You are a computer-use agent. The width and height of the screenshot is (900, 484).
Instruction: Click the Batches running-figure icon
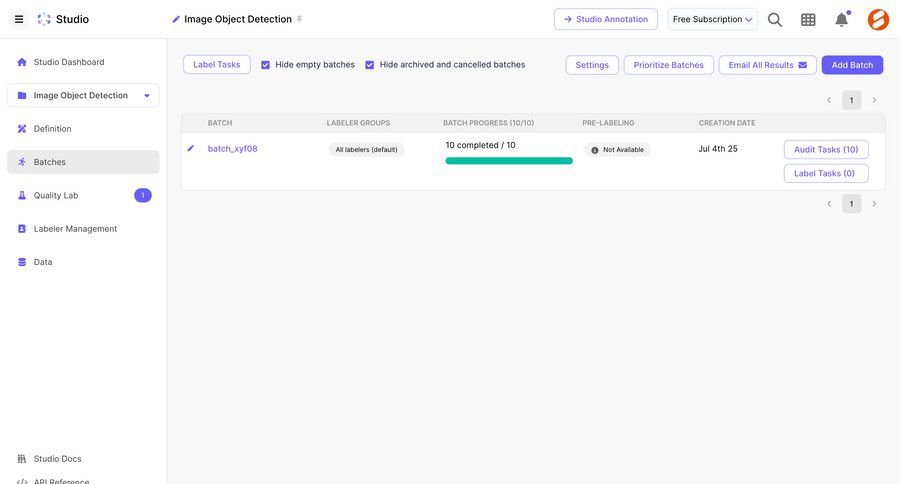(22, 162)
